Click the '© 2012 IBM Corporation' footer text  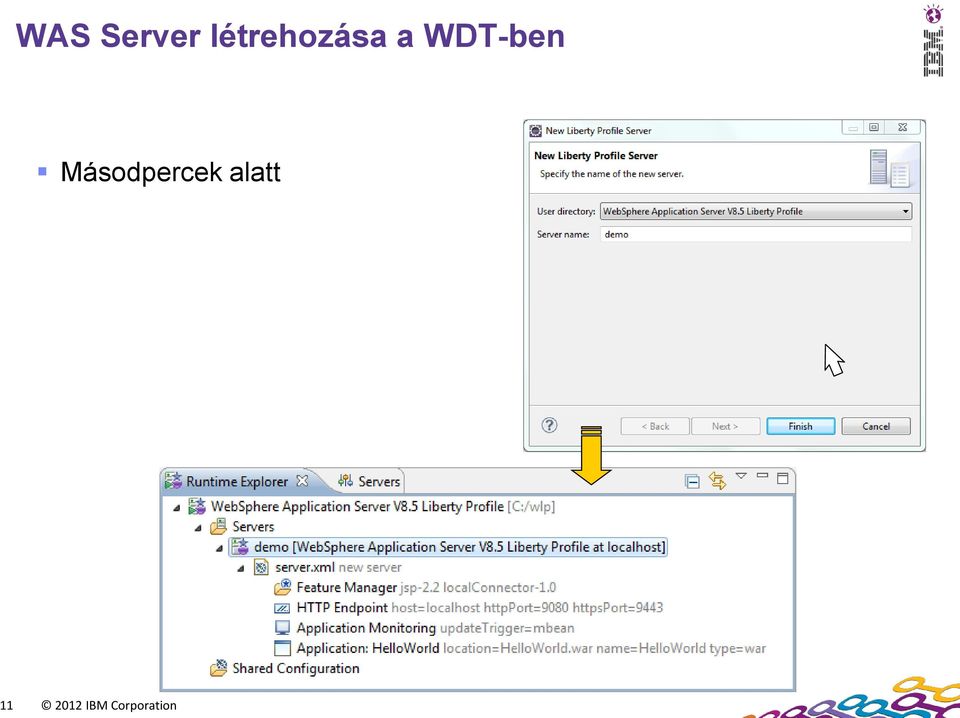click(109, 705)
